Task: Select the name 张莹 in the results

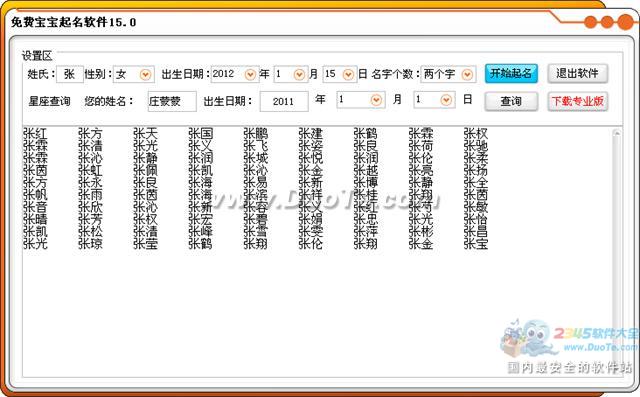Action: pos(145,244)
